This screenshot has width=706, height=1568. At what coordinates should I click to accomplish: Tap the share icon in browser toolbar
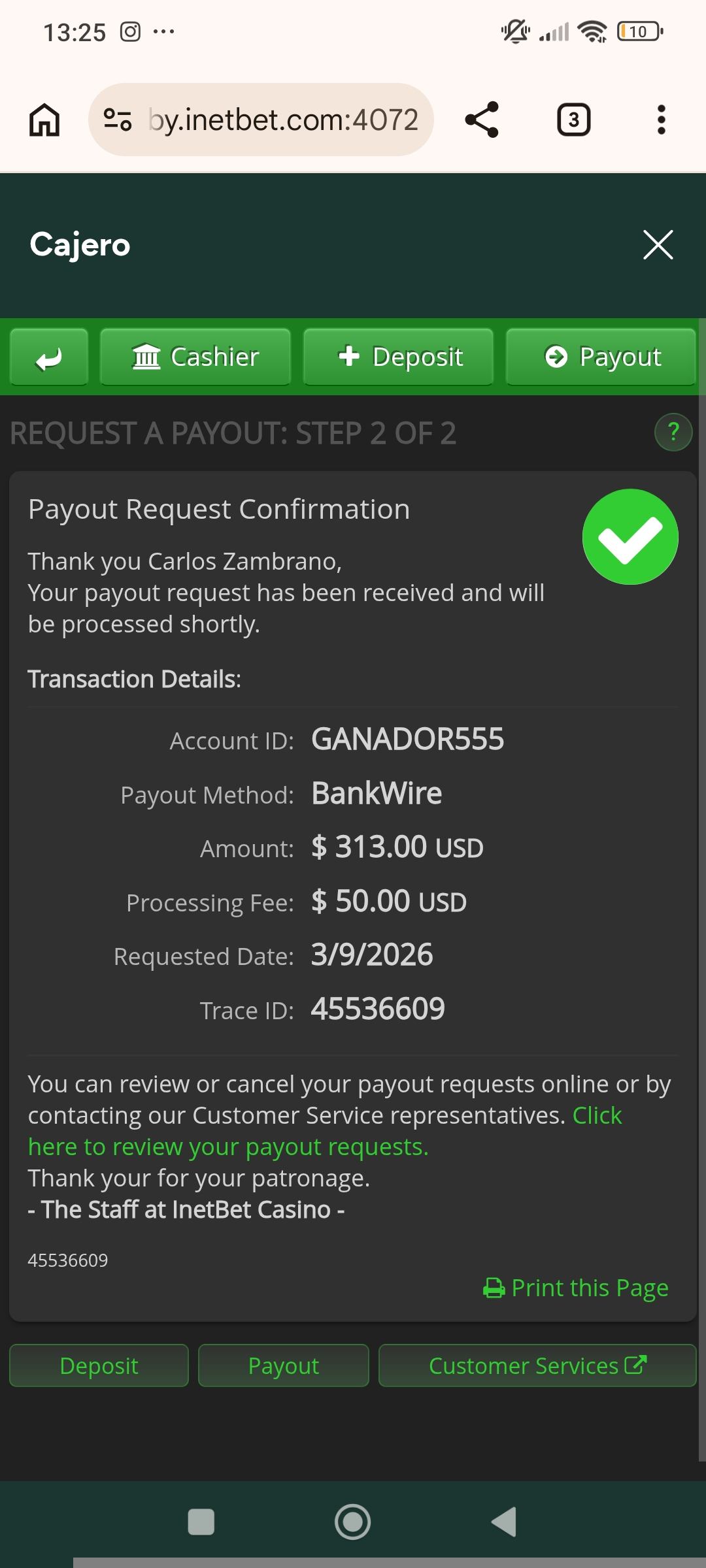point(482,120)
